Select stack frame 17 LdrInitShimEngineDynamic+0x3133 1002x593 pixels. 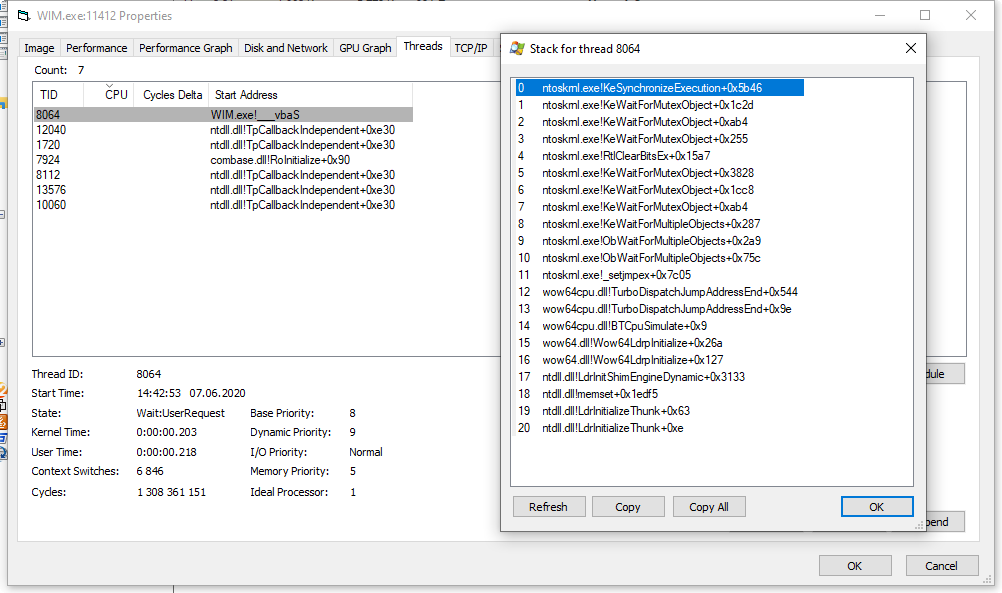pyautogui.click(x=659, y=377)
